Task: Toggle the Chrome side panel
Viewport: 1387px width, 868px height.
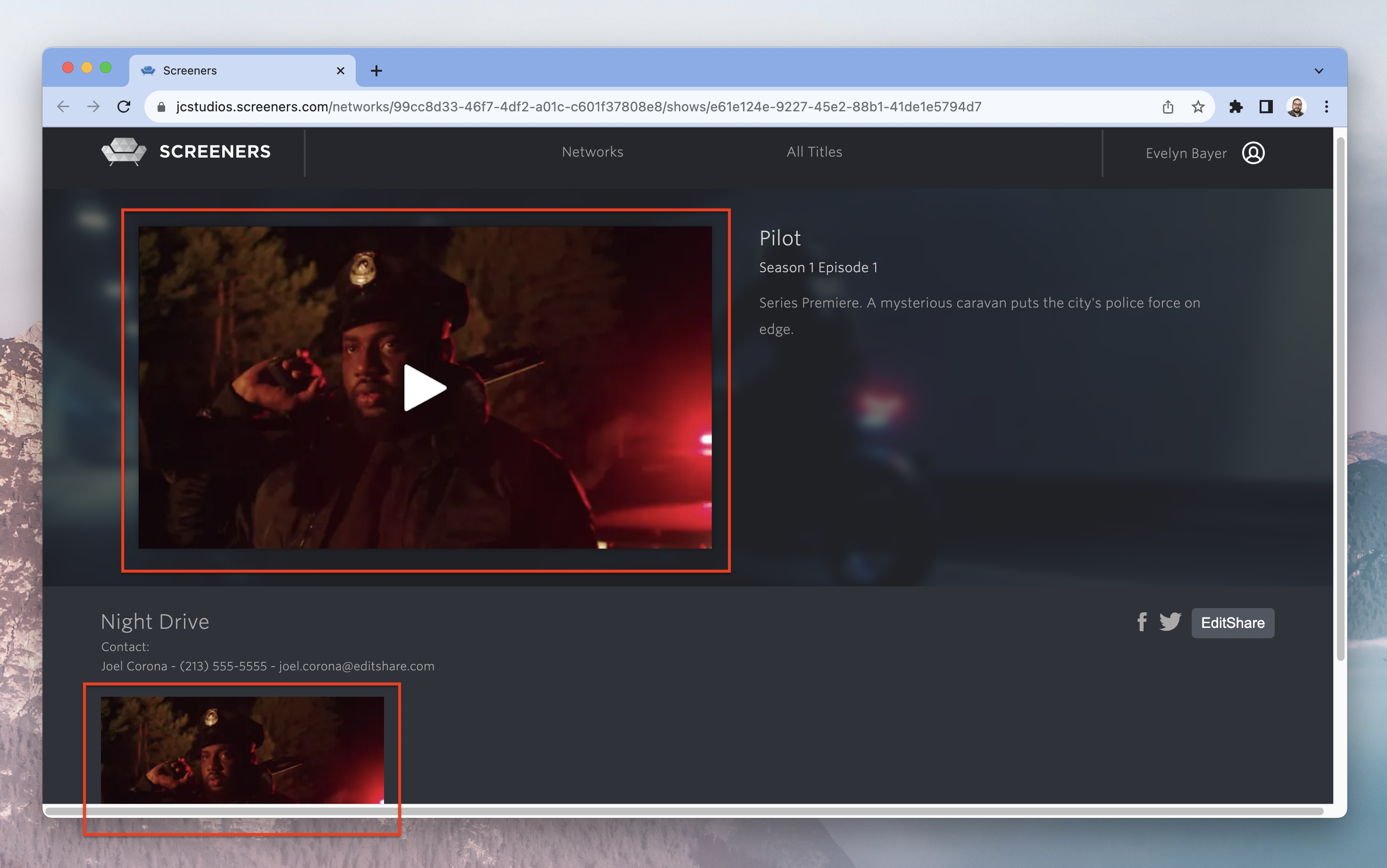Action: pos(1266,107)
